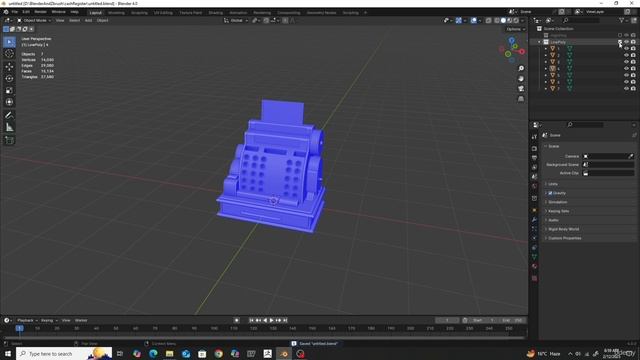
Task: Select the Rotate tool
Action: [9, 78]
